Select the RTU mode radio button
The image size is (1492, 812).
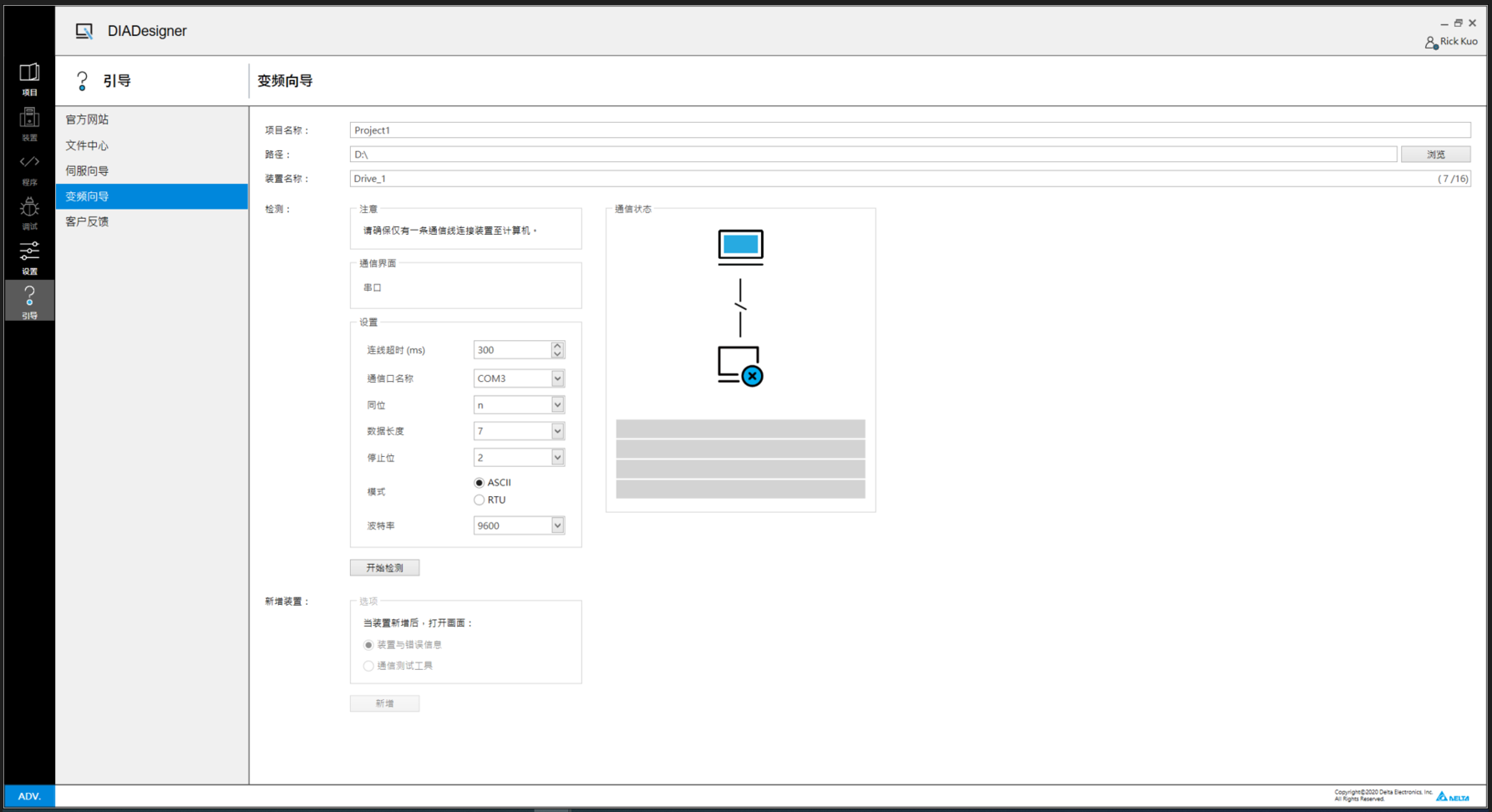point(480,500)
